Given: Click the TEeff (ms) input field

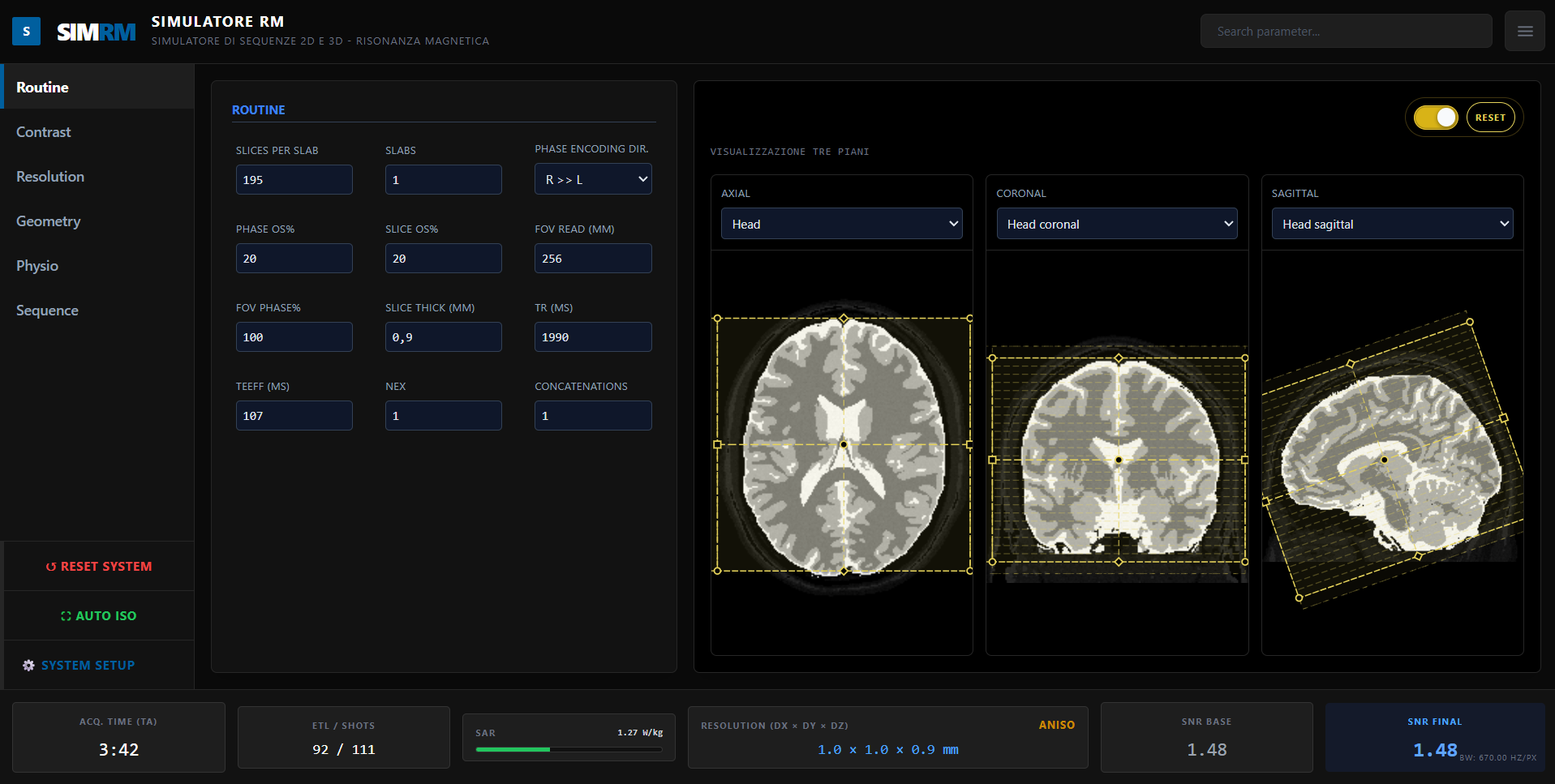Looking at the screenshot, I should (294, 415).
